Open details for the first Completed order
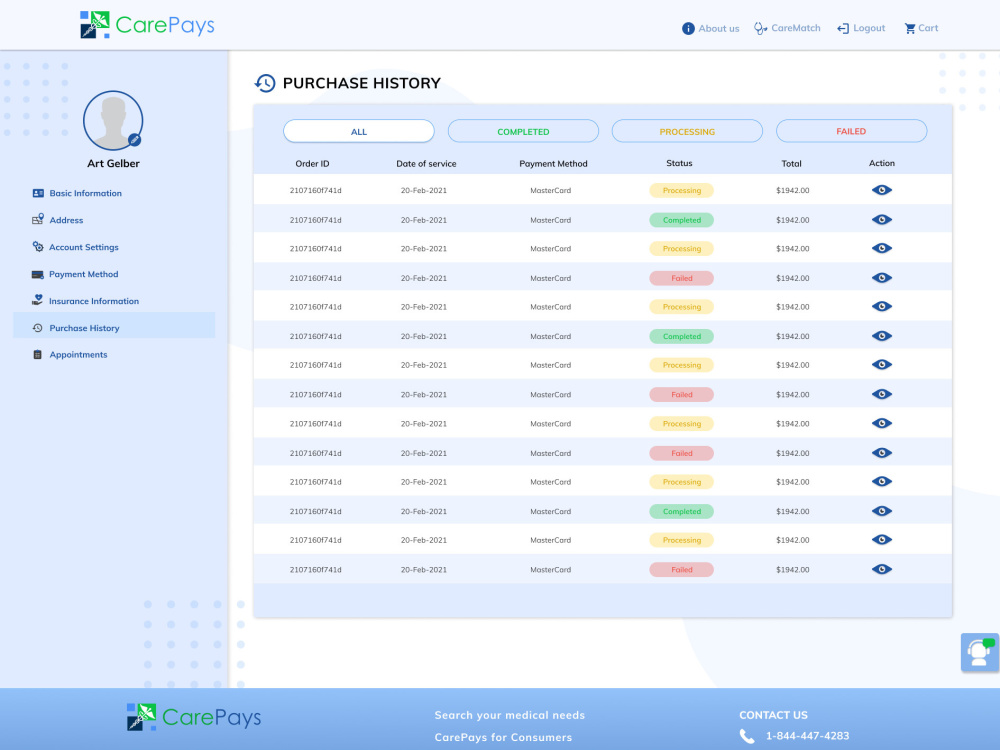The height and width of the screenshot is (750, 1000). coord(881,219)
